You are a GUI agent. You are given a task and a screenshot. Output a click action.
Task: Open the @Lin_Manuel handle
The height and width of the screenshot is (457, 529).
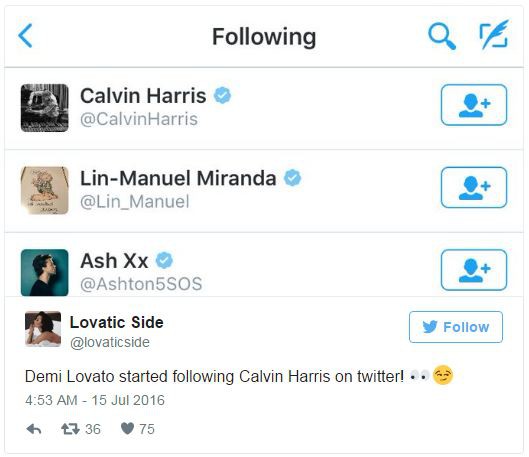tap(135, 202)
